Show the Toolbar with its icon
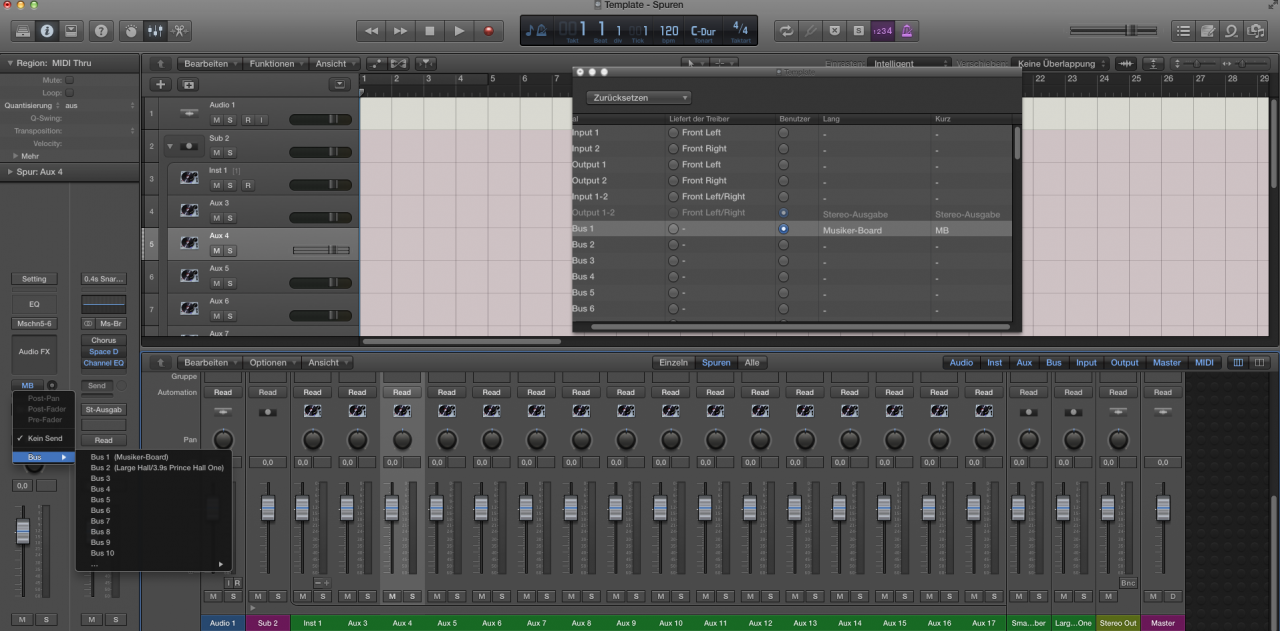 point(71,31)
